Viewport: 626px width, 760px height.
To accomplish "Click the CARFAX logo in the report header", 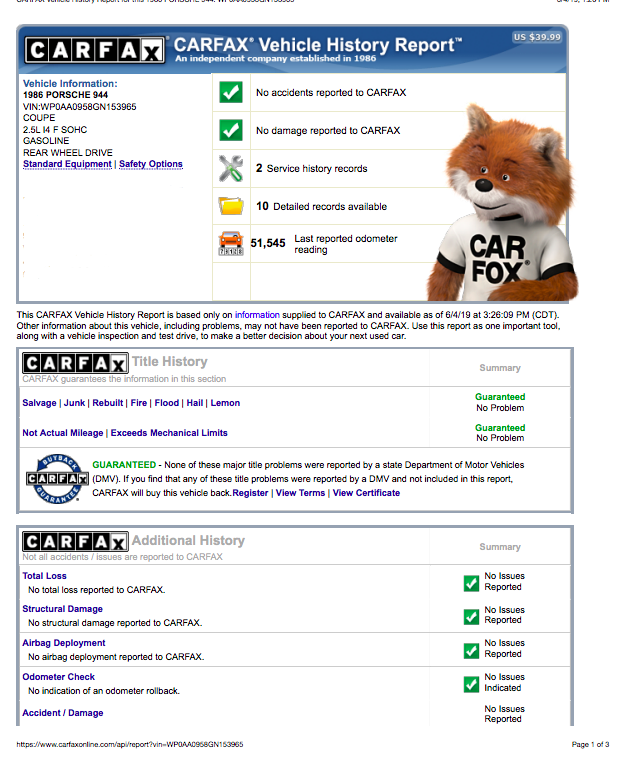I will coord(94,50).
